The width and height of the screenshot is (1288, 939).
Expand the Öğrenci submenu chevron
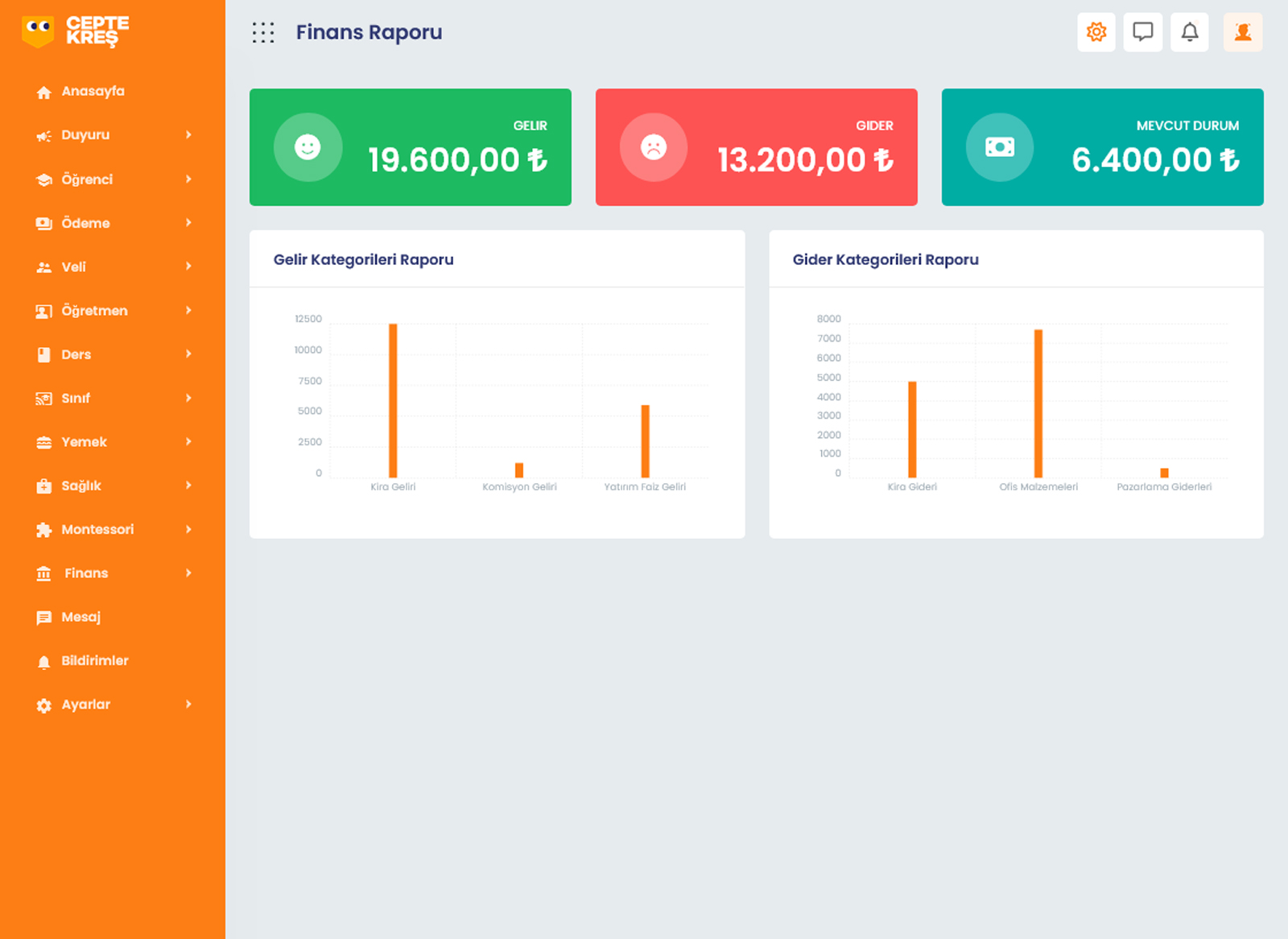(x=188, y=179)
